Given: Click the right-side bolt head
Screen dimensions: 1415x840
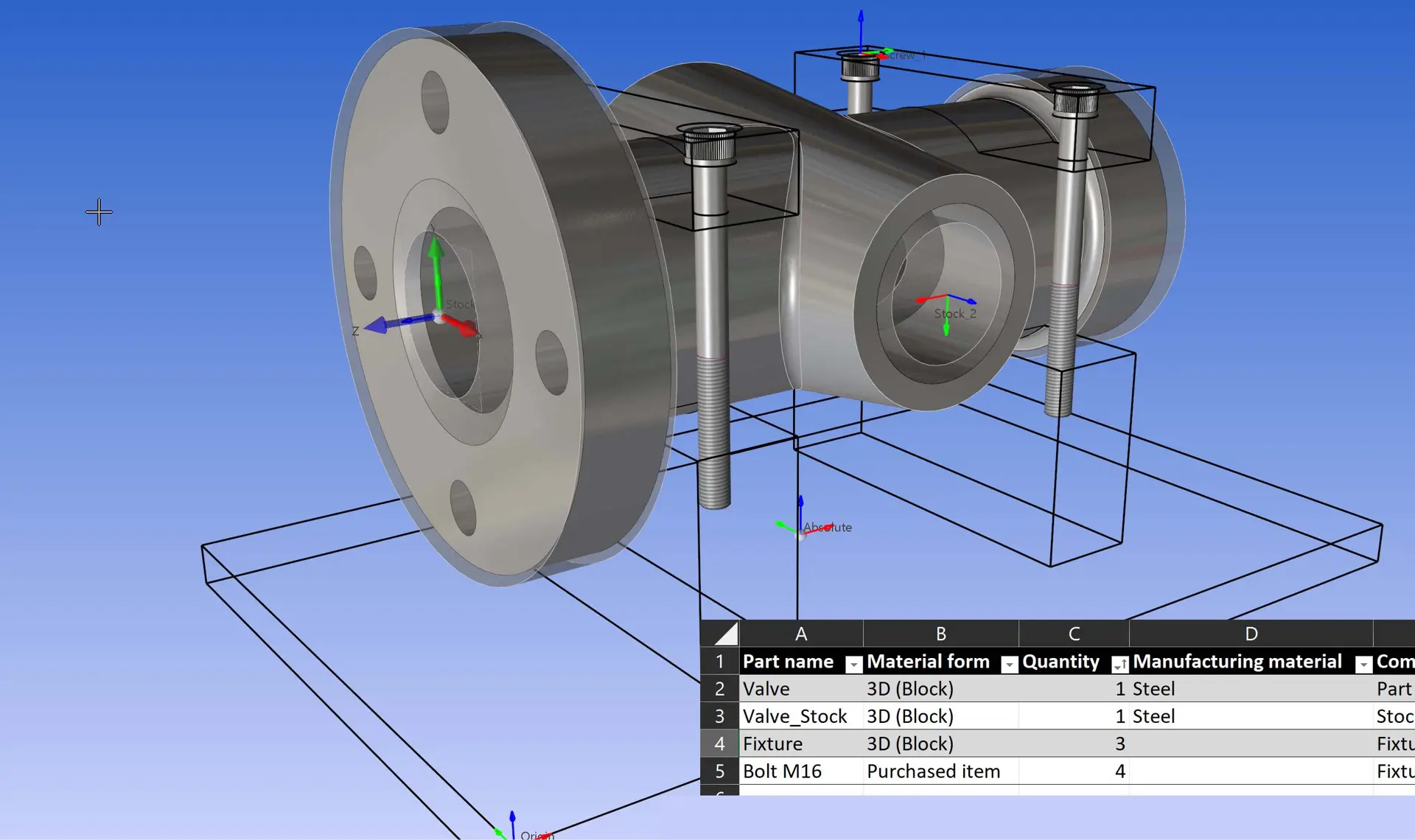Looking at the screenshot, I should [x=1077, y=99].
